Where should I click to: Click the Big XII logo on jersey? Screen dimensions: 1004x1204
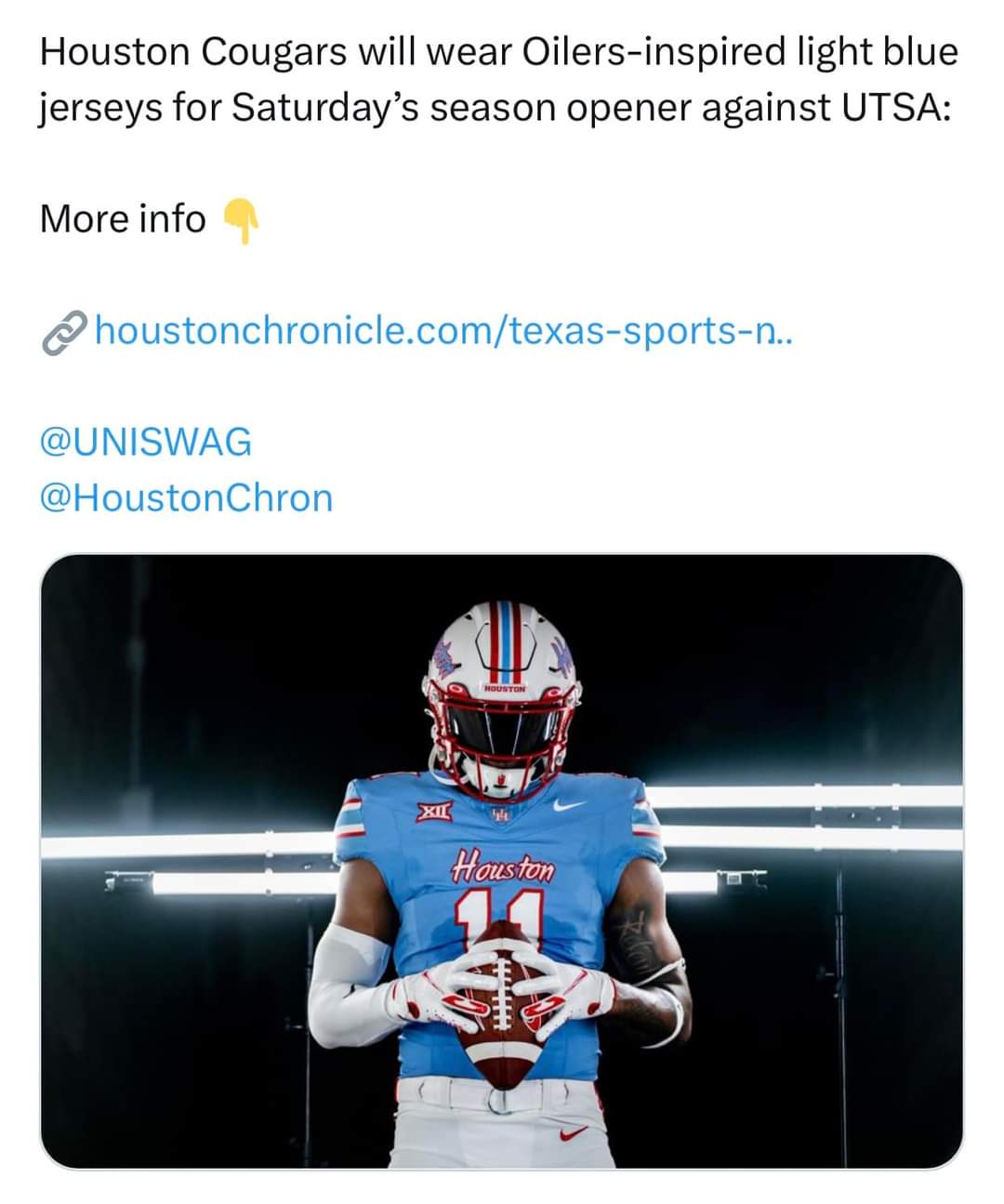pyautogui.click(x=433, y=812)
